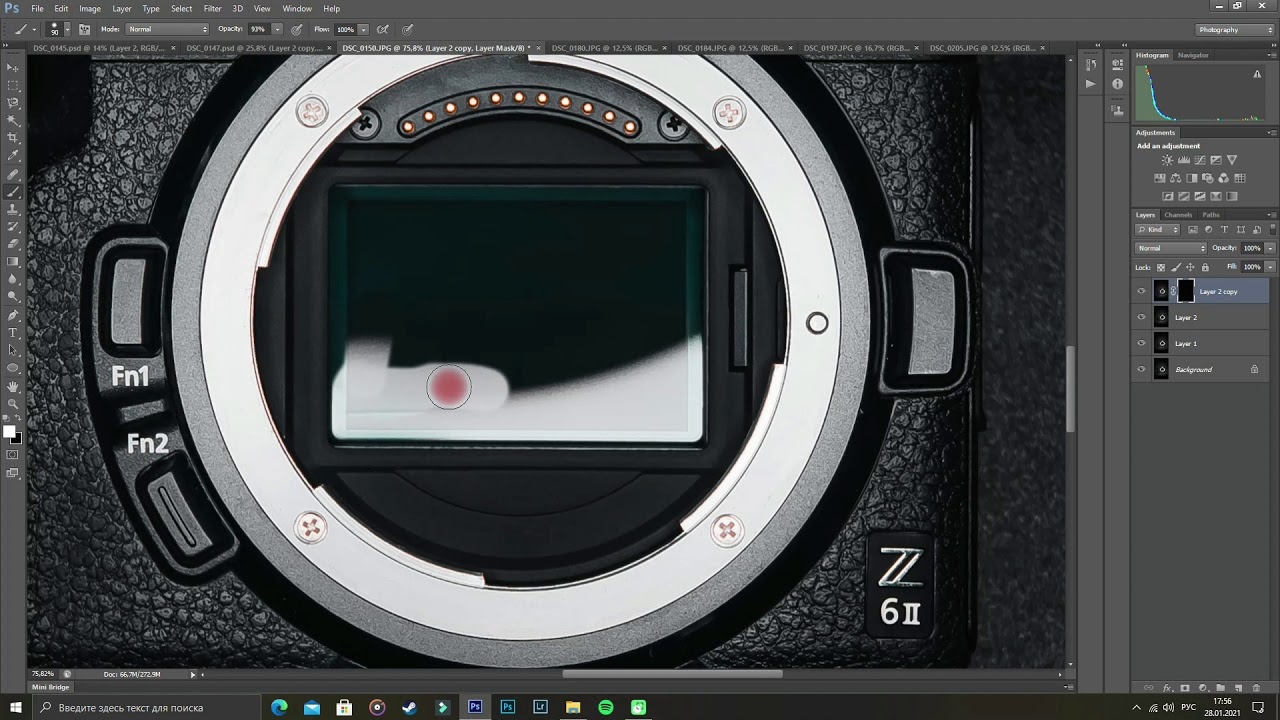Select the Magic Wand tool
Screen dimensions: 1280x720
click(x=13, y=120)
